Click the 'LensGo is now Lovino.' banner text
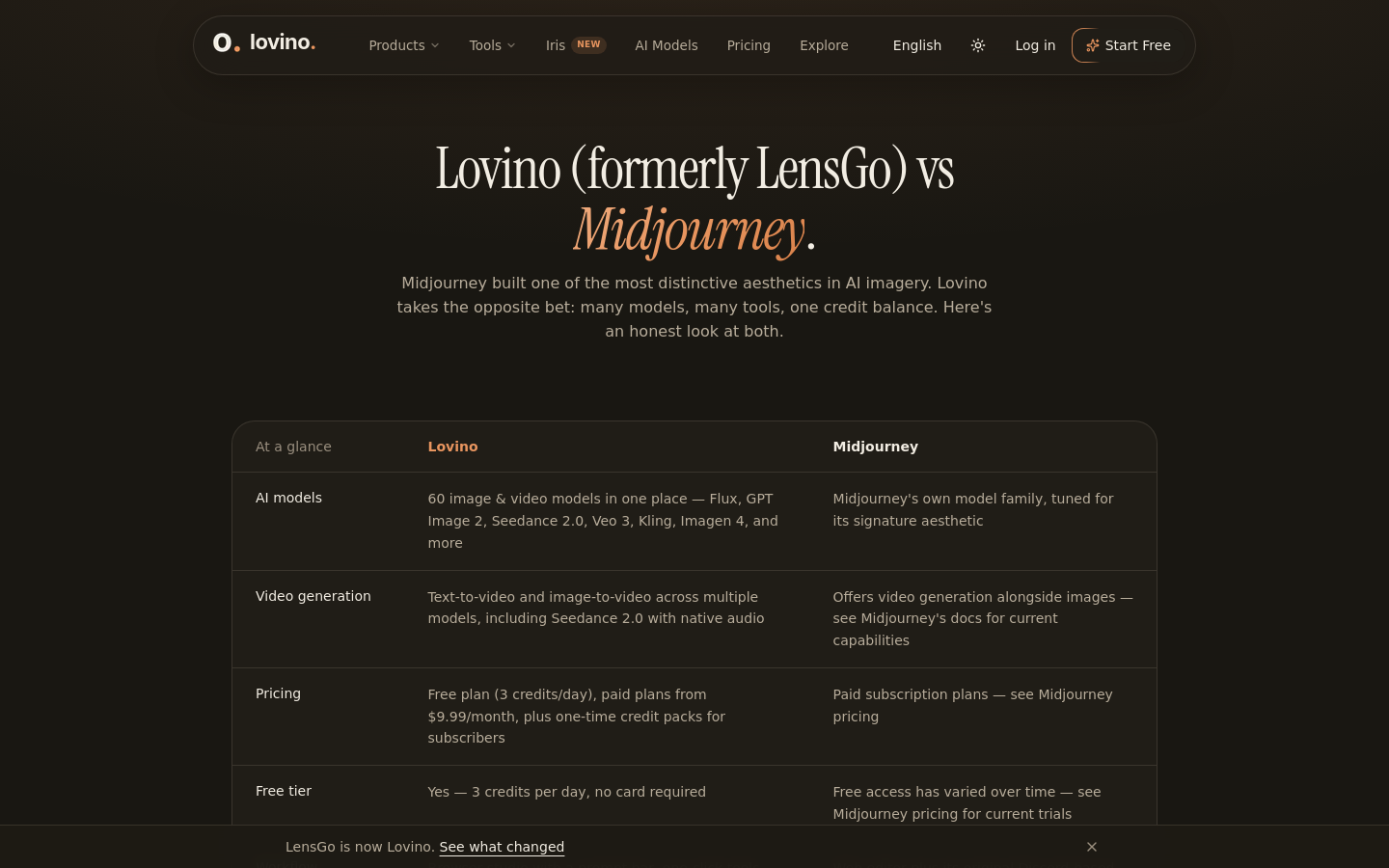 click(360, 847)
